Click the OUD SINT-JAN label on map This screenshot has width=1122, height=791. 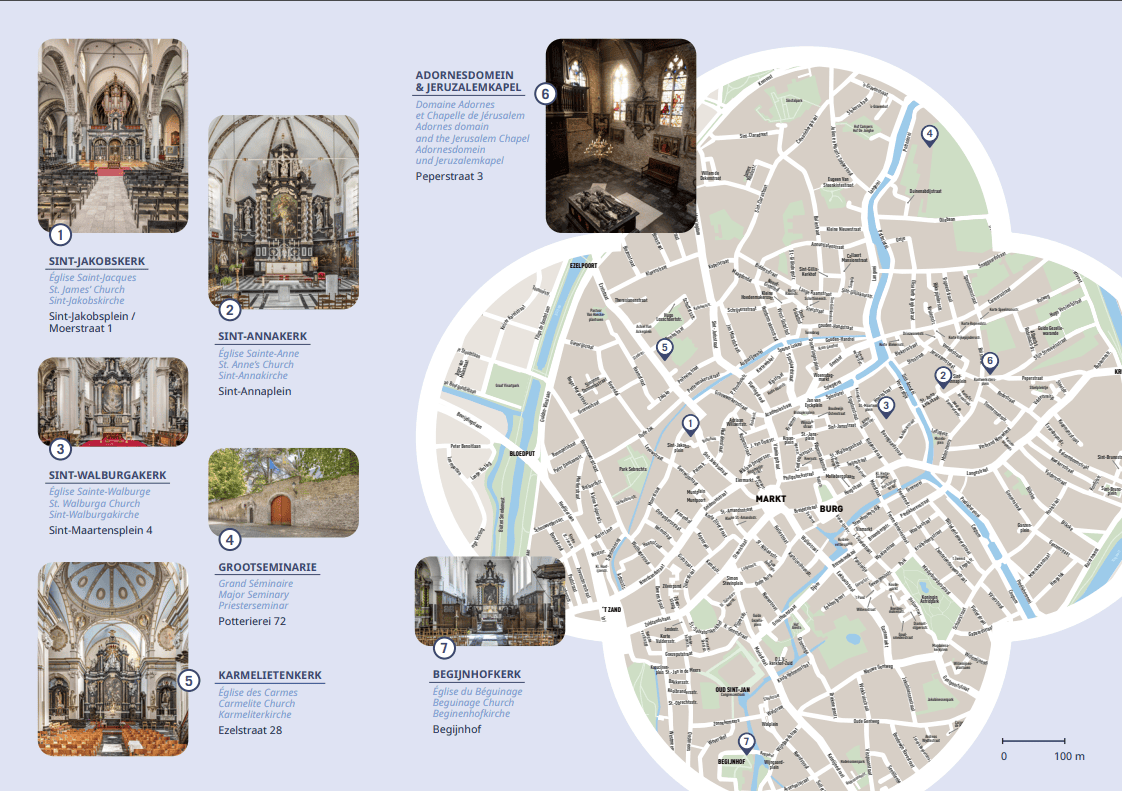point(733,690)
